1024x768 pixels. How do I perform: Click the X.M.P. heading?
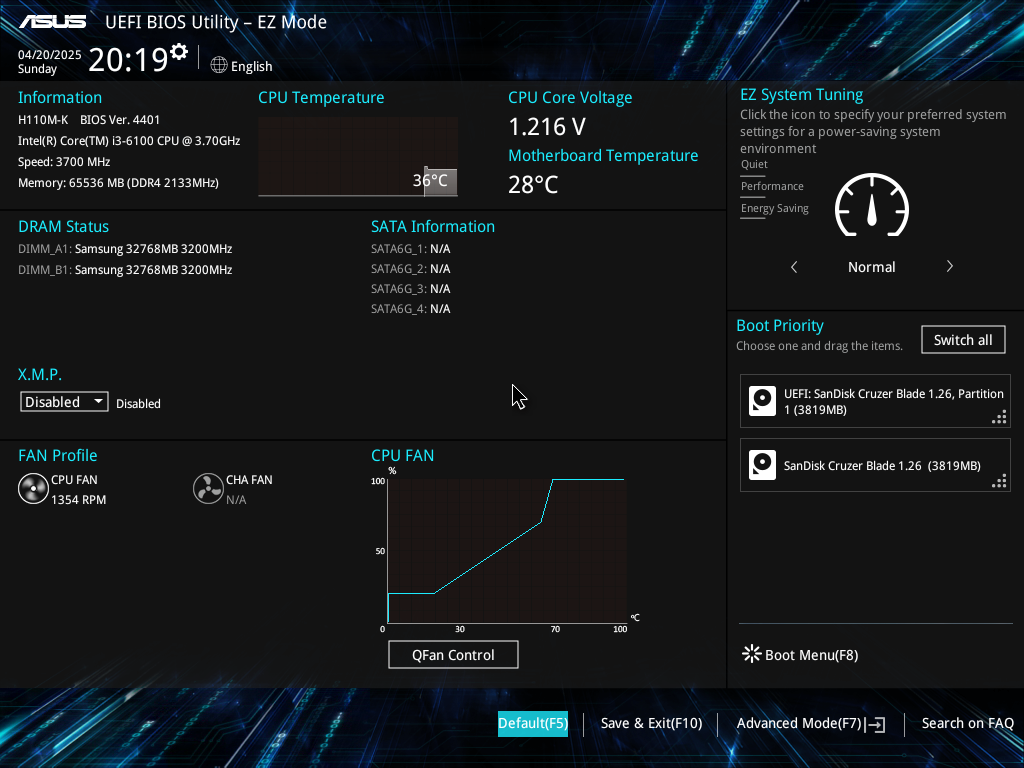[40, 374]
